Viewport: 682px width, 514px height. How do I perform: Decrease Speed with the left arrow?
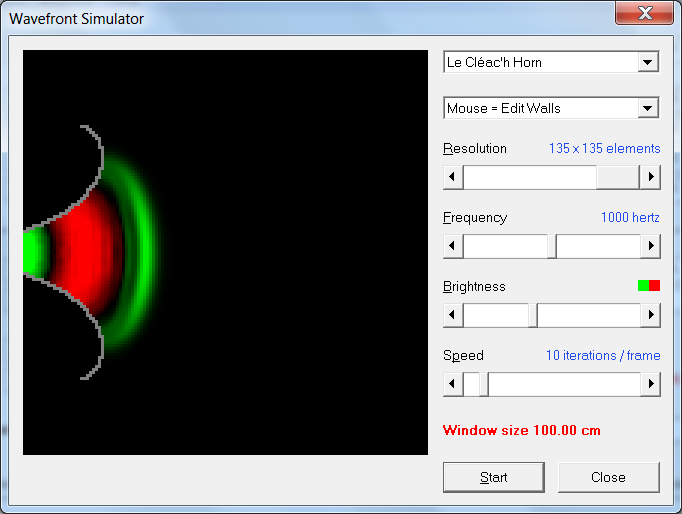pos(453,384)
